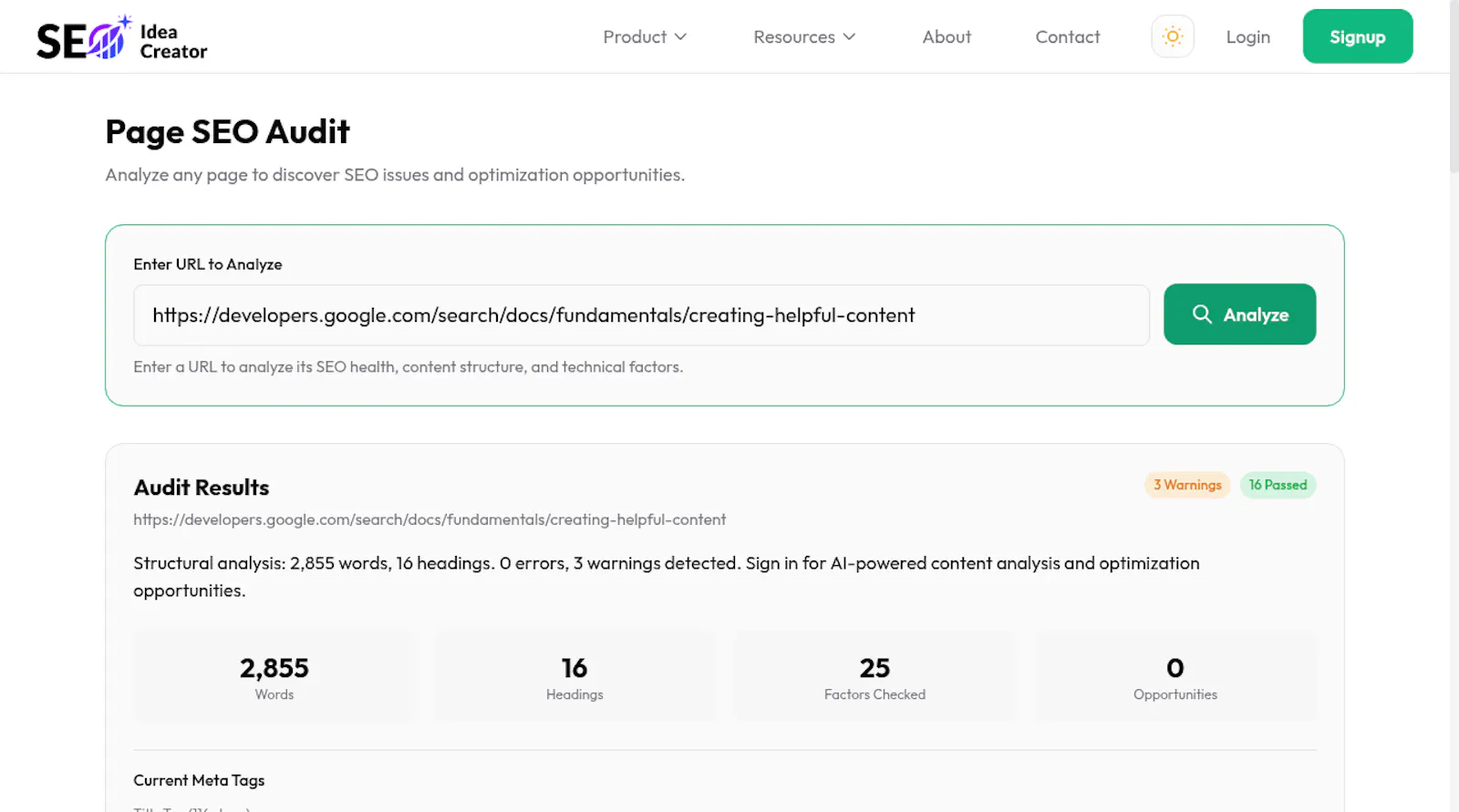
Task: Click the 2,855 Words stat card
Action: (x=274, y=677)
